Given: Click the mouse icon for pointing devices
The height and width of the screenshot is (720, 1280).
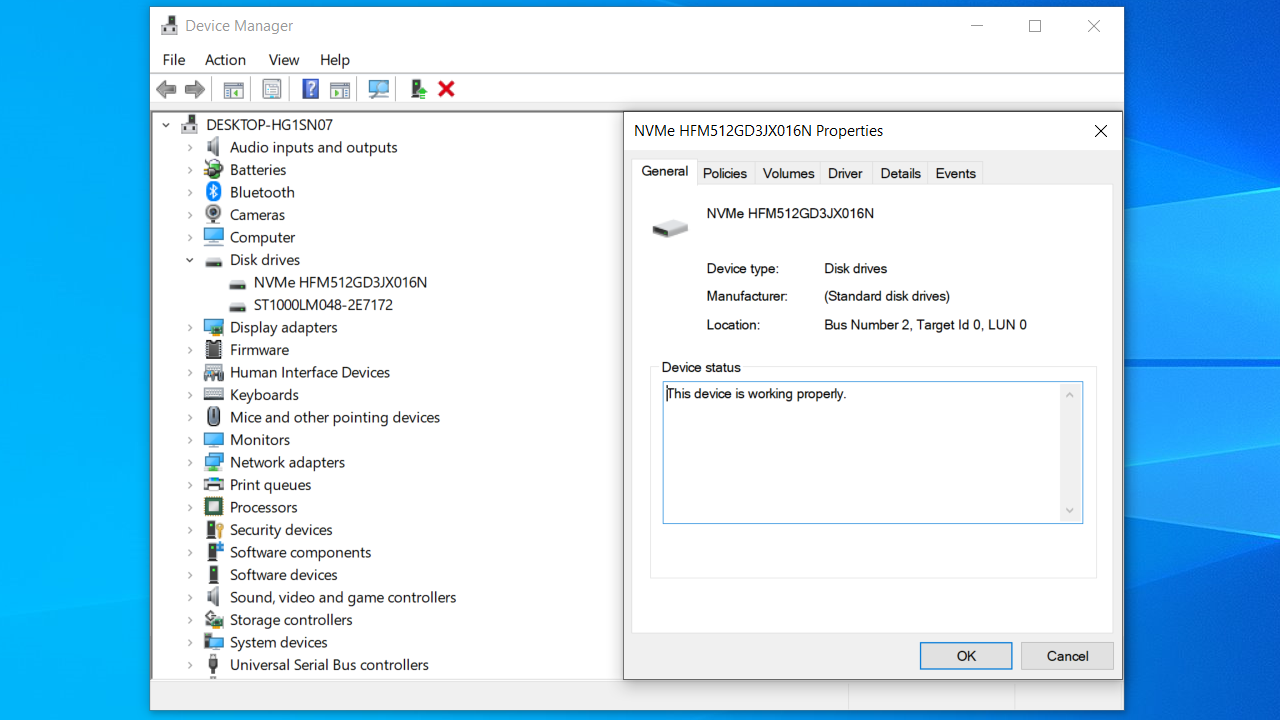Looking at the screenshot, I should click(213, 417).
